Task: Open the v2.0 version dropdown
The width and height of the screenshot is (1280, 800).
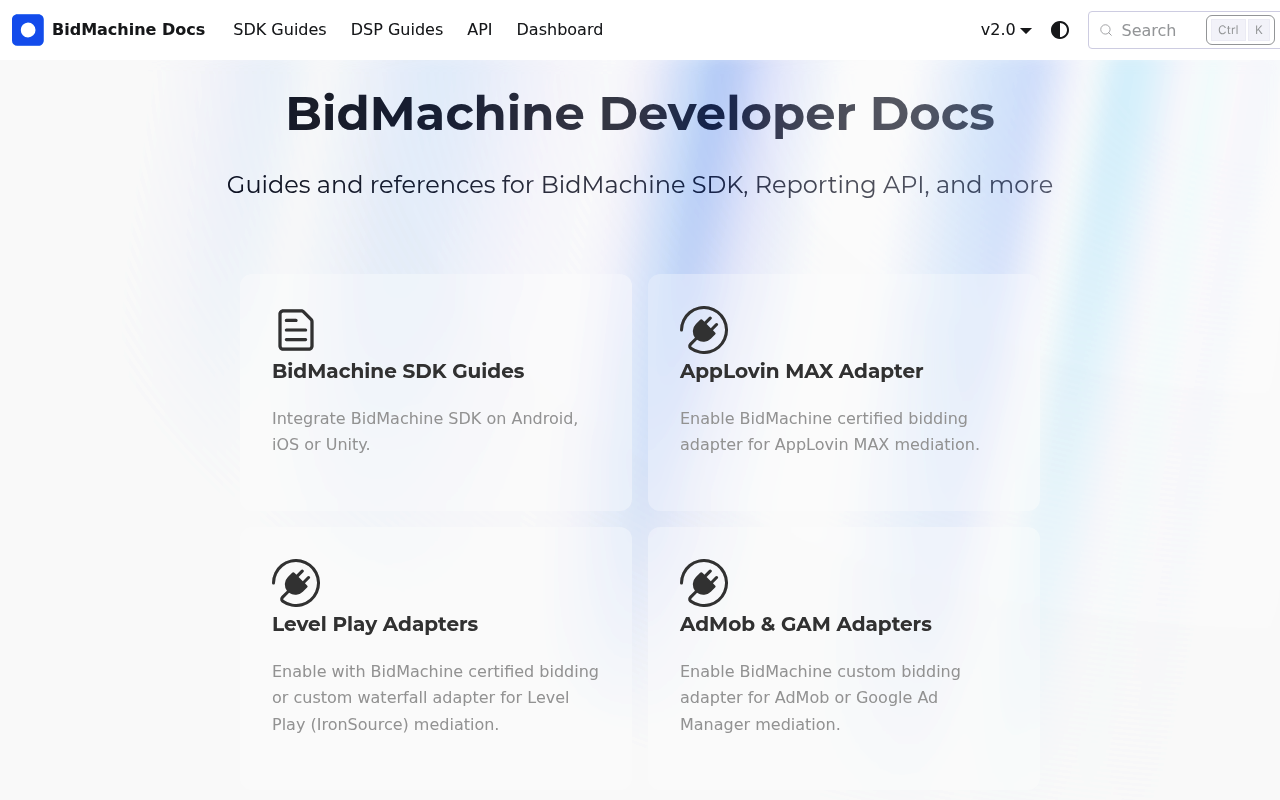Action: click(x=1006, y=30)
